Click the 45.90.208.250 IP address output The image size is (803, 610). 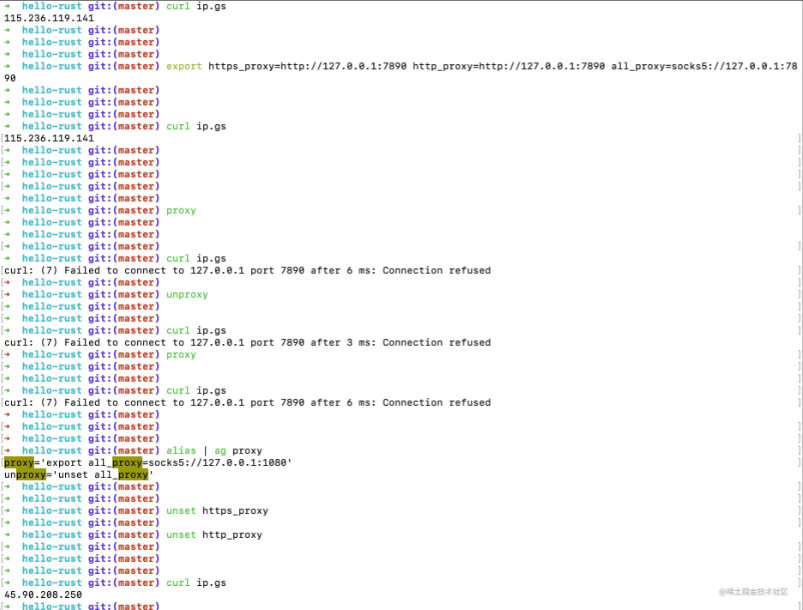point(43,595)
